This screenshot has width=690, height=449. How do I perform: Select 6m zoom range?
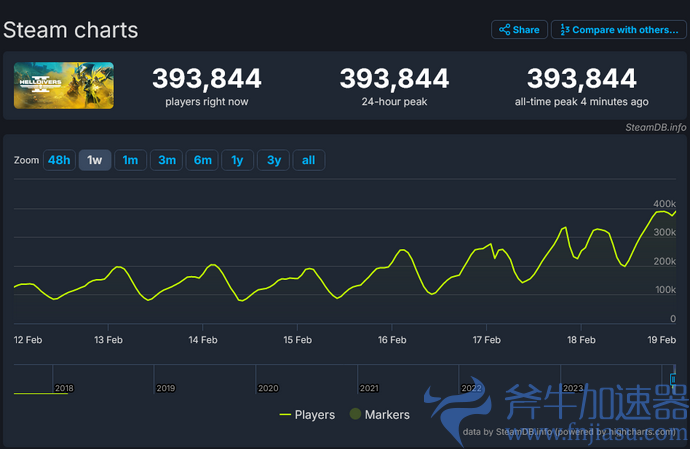(x=202, y=160)
